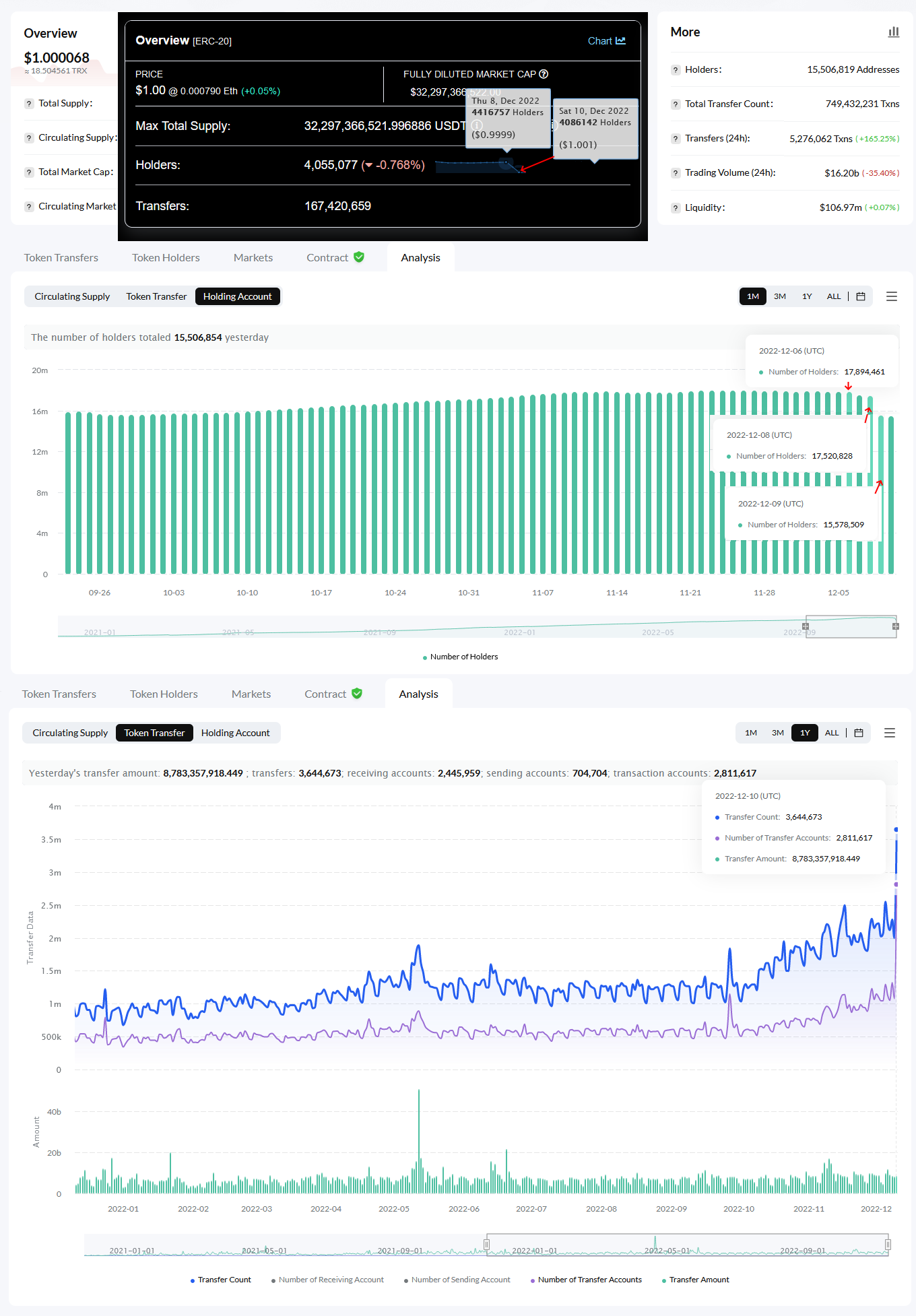
Task: Click the help icon beside Total Market Cap
Action: tap(29, 172)
